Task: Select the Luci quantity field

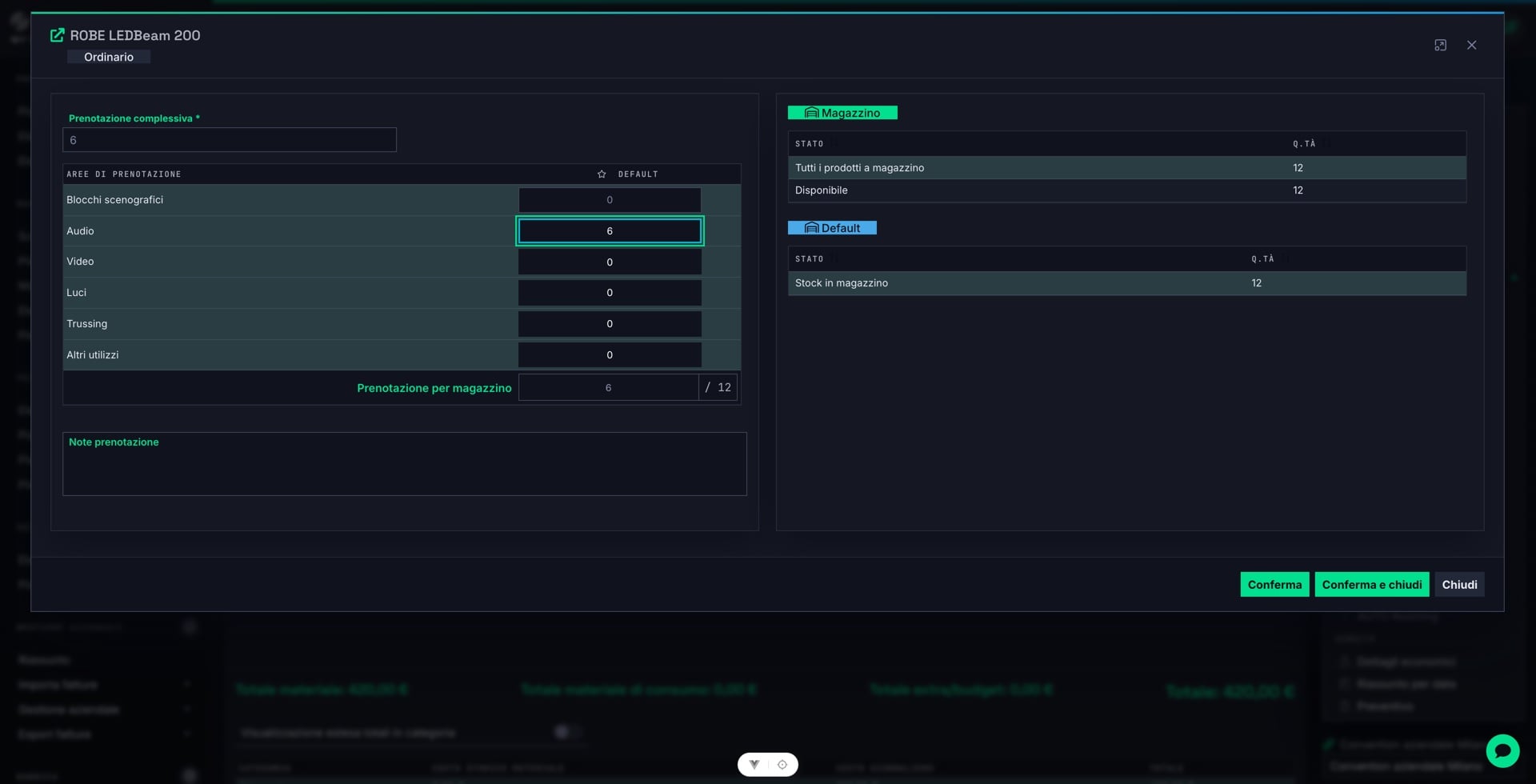Action: (x=610, y=293)
